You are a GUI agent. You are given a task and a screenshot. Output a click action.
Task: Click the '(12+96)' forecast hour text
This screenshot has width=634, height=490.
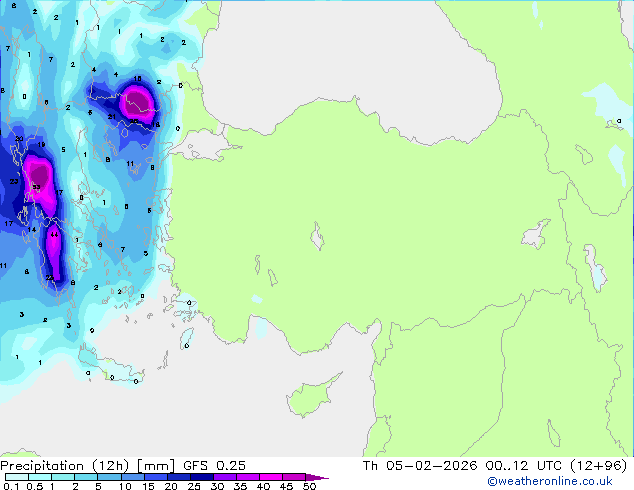598,466
